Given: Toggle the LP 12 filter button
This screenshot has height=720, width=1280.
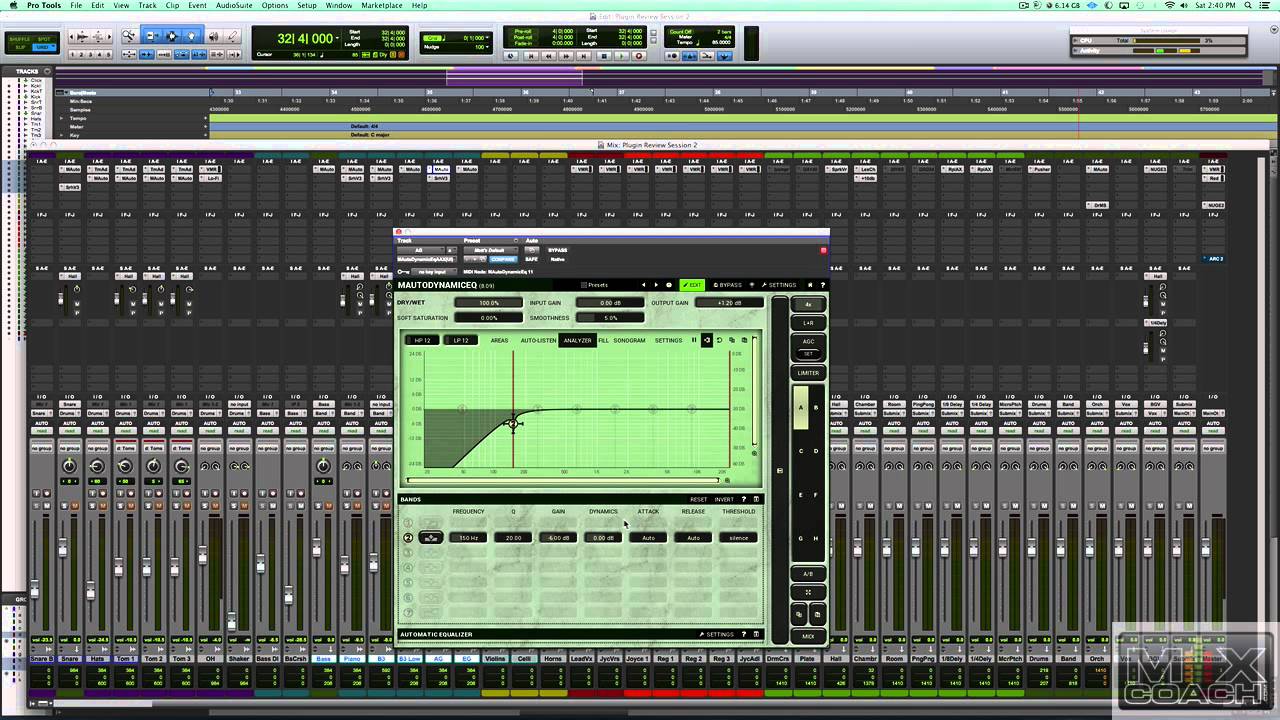Looking at the screenshot, I should (x=461, y=340).
